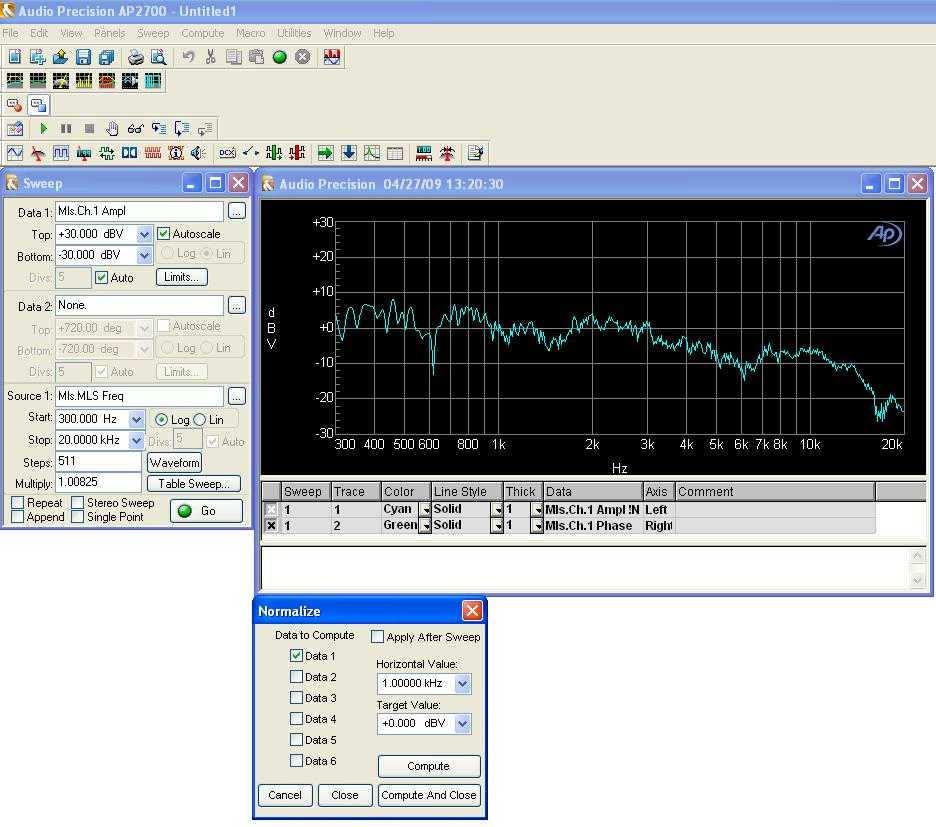Open the Green color dropdown for trace 2
The image size is (936, 827).
425,526
